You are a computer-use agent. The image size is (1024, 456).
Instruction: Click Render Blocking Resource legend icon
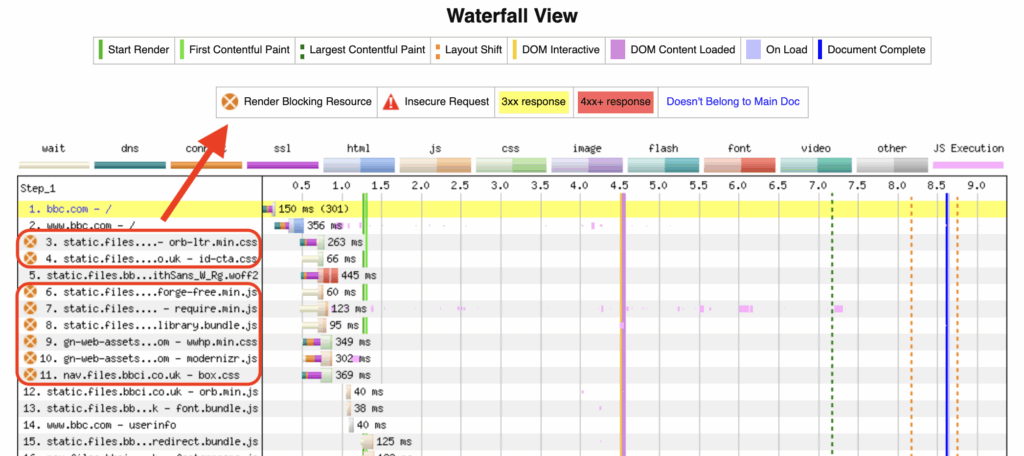point(229,102)
